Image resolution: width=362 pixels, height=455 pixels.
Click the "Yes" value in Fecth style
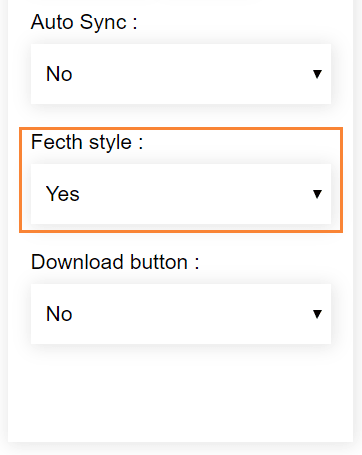click(63, 194)
